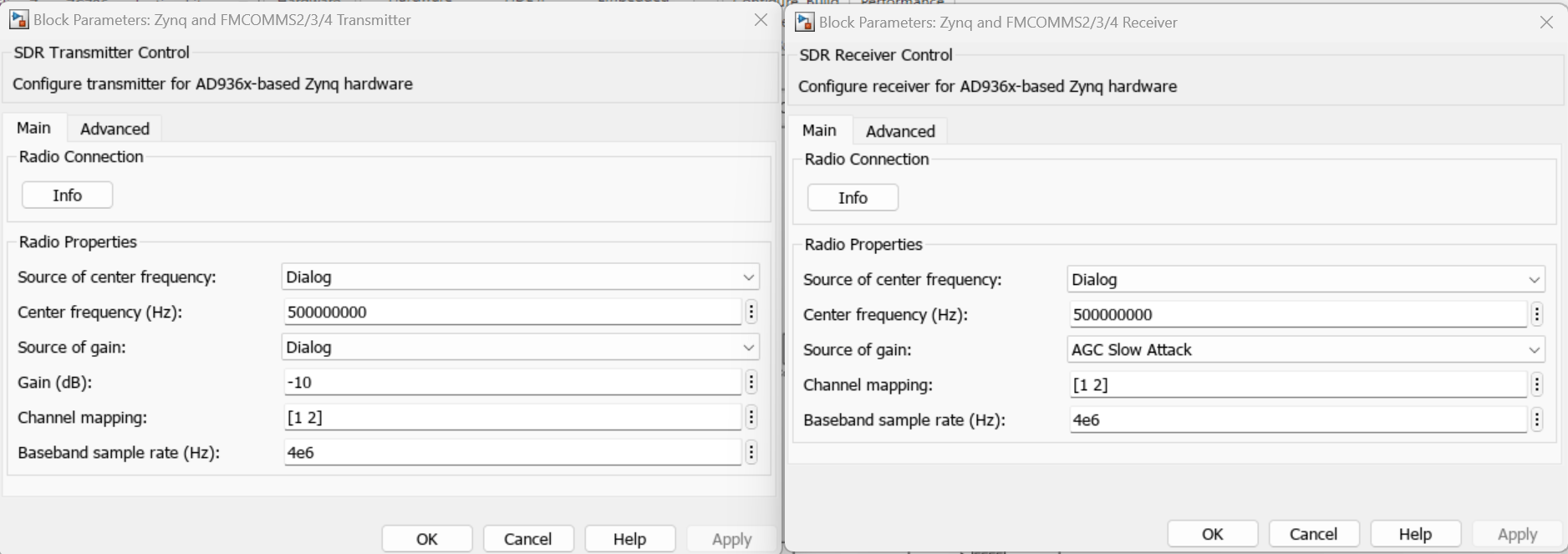Click the Transmitter Gain (dB) input field
Viewport: 1568px width, 554px height.
click(512, 383)
